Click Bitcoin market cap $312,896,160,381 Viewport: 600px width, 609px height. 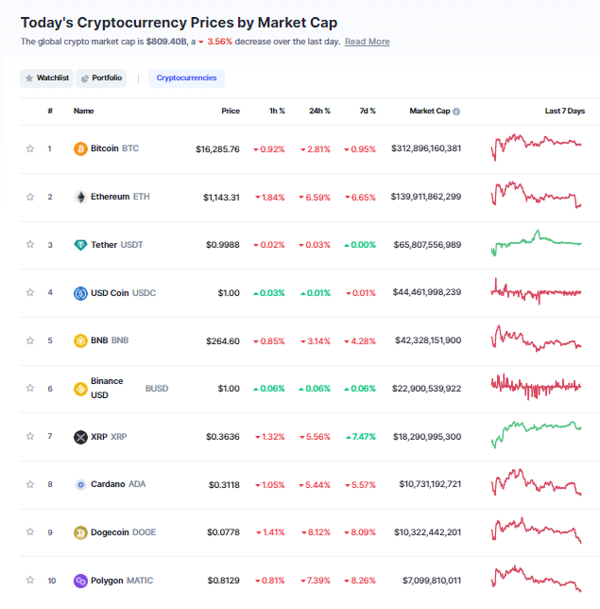point(426,148)
